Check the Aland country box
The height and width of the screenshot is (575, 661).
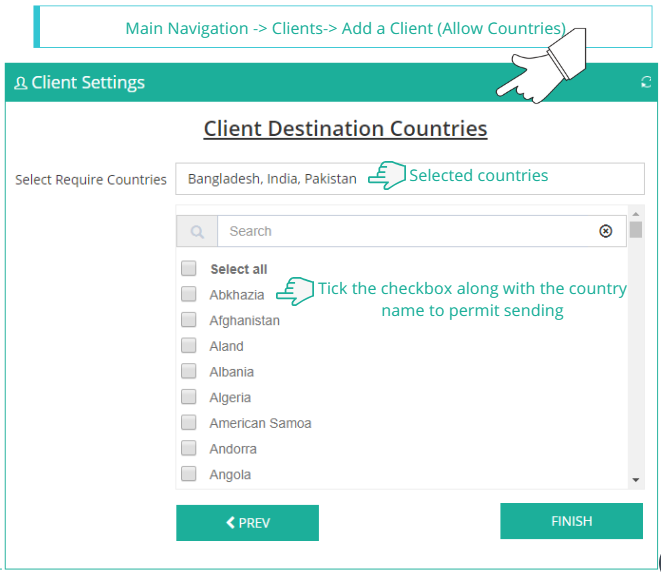pos(188,346)
